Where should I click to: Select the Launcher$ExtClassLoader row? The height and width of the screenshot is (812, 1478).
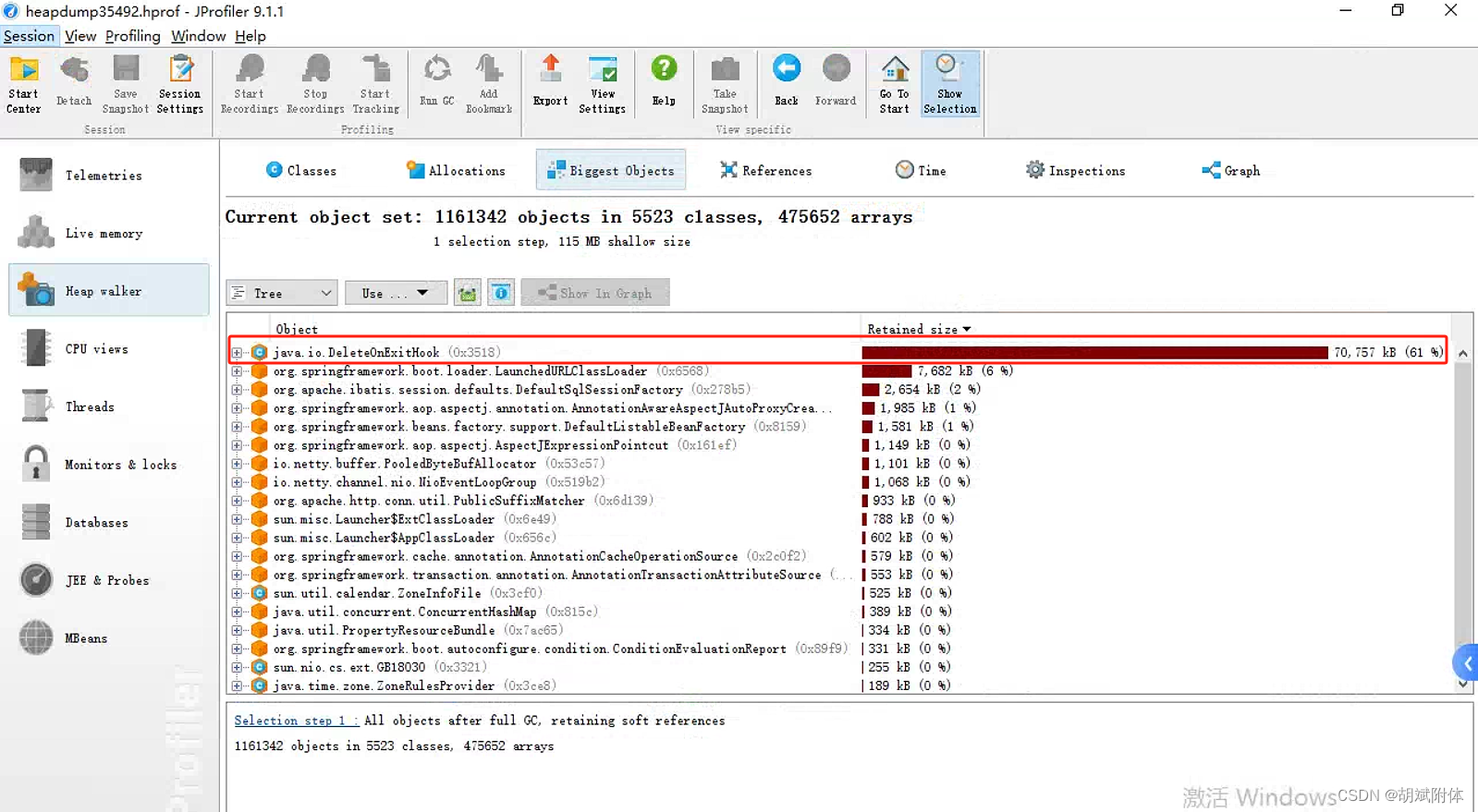click(839, 518)
